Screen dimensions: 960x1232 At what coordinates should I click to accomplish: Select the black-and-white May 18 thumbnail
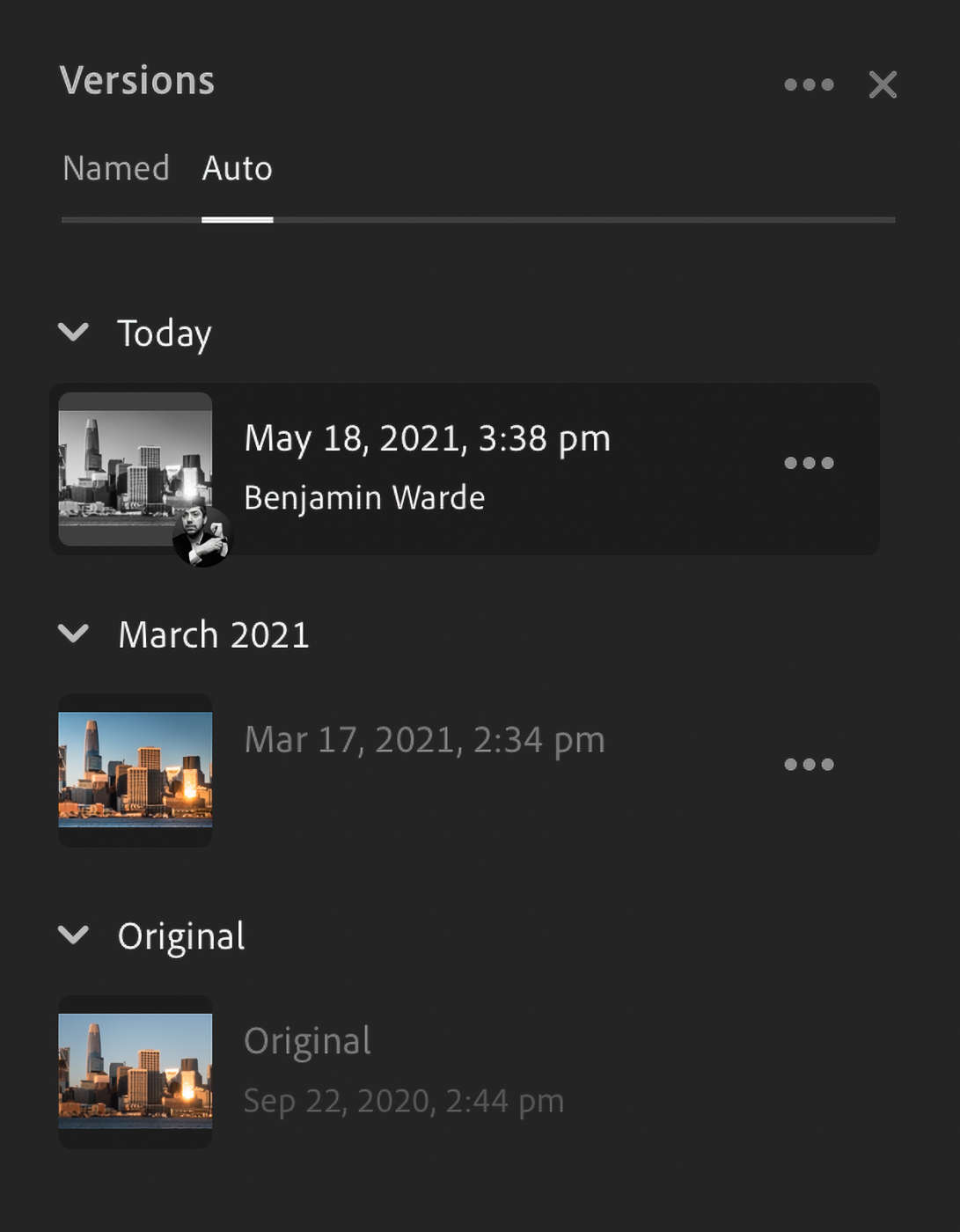point(132,462)
